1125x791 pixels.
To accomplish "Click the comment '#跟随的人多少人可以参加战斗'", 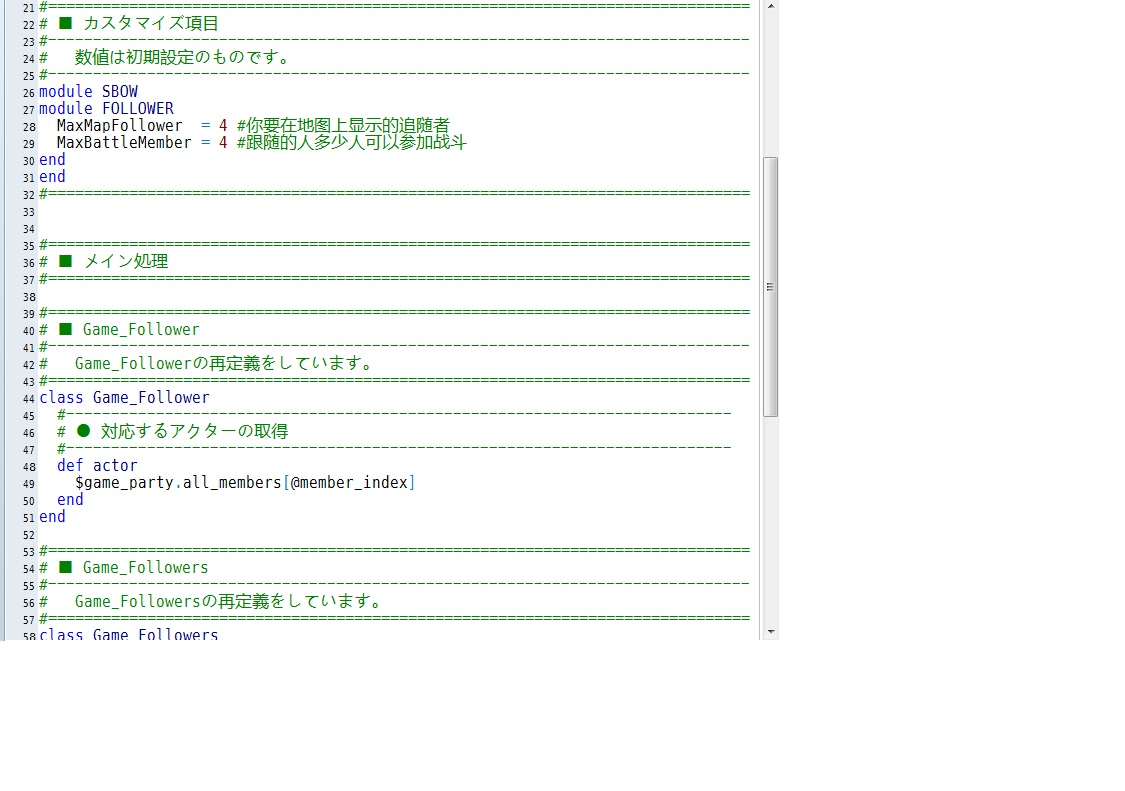I will [x=352, y=143].
